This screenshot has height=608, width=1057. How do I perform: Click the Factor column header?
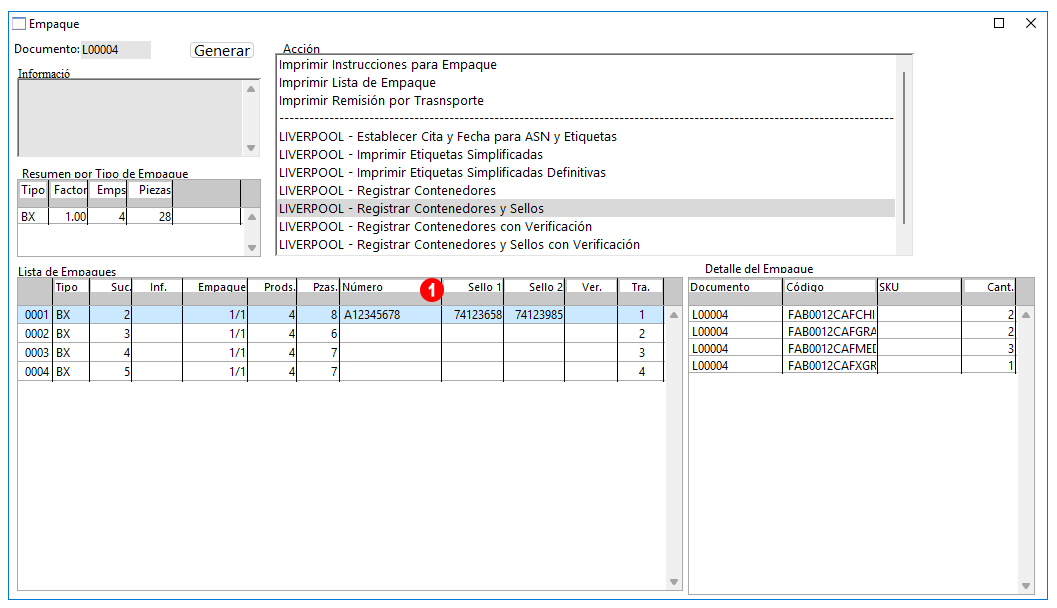(70, 193)
